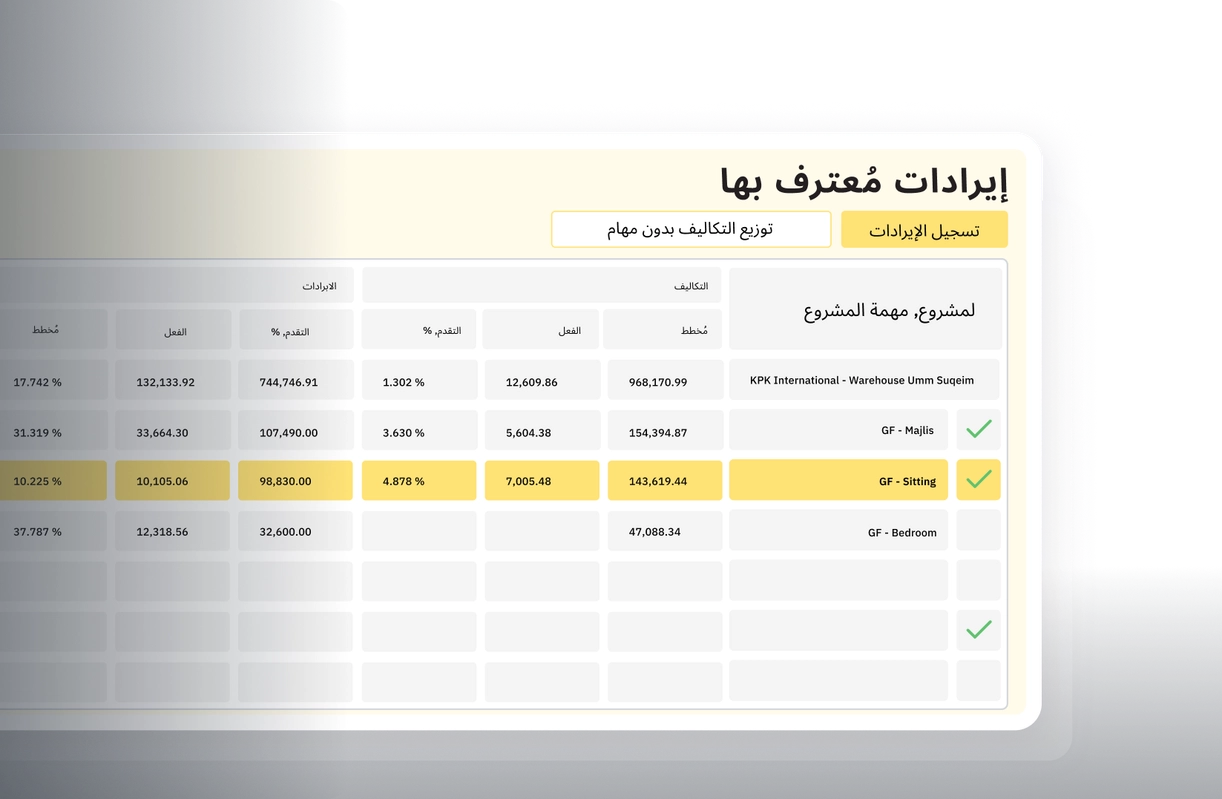Select the KPK International - Warehouse Umm Suqeim row
This screenshot has width=1222, height=799.
click(x=864, y=380)
